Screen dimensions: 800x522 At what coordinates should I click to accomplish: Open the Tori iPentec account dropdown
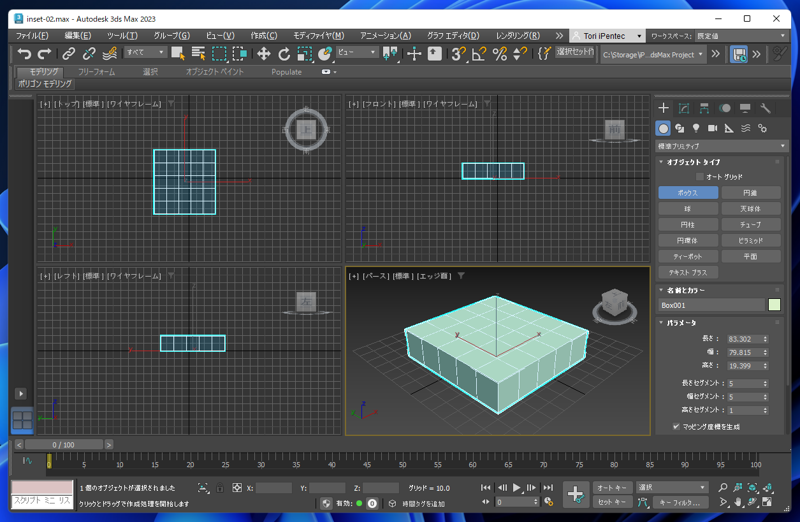pyautogui.click(x=607, y=36)
